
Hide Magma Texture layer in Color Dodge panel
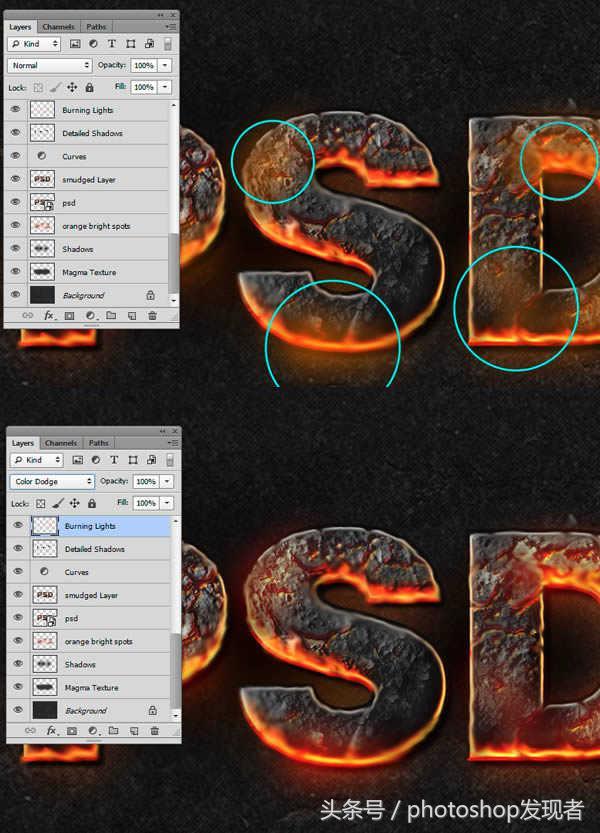pos(18,687)
